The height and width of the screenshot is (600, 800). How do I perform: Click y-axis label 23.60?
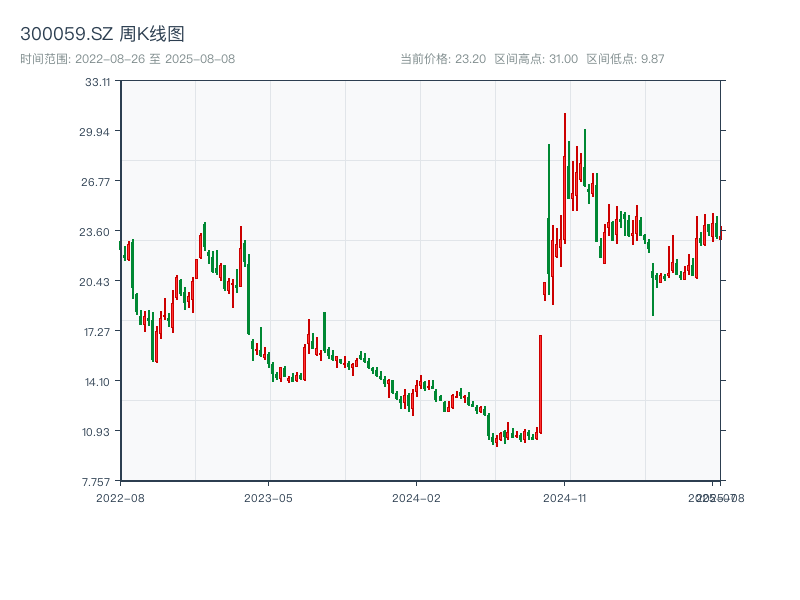click(x=94, y=232)
